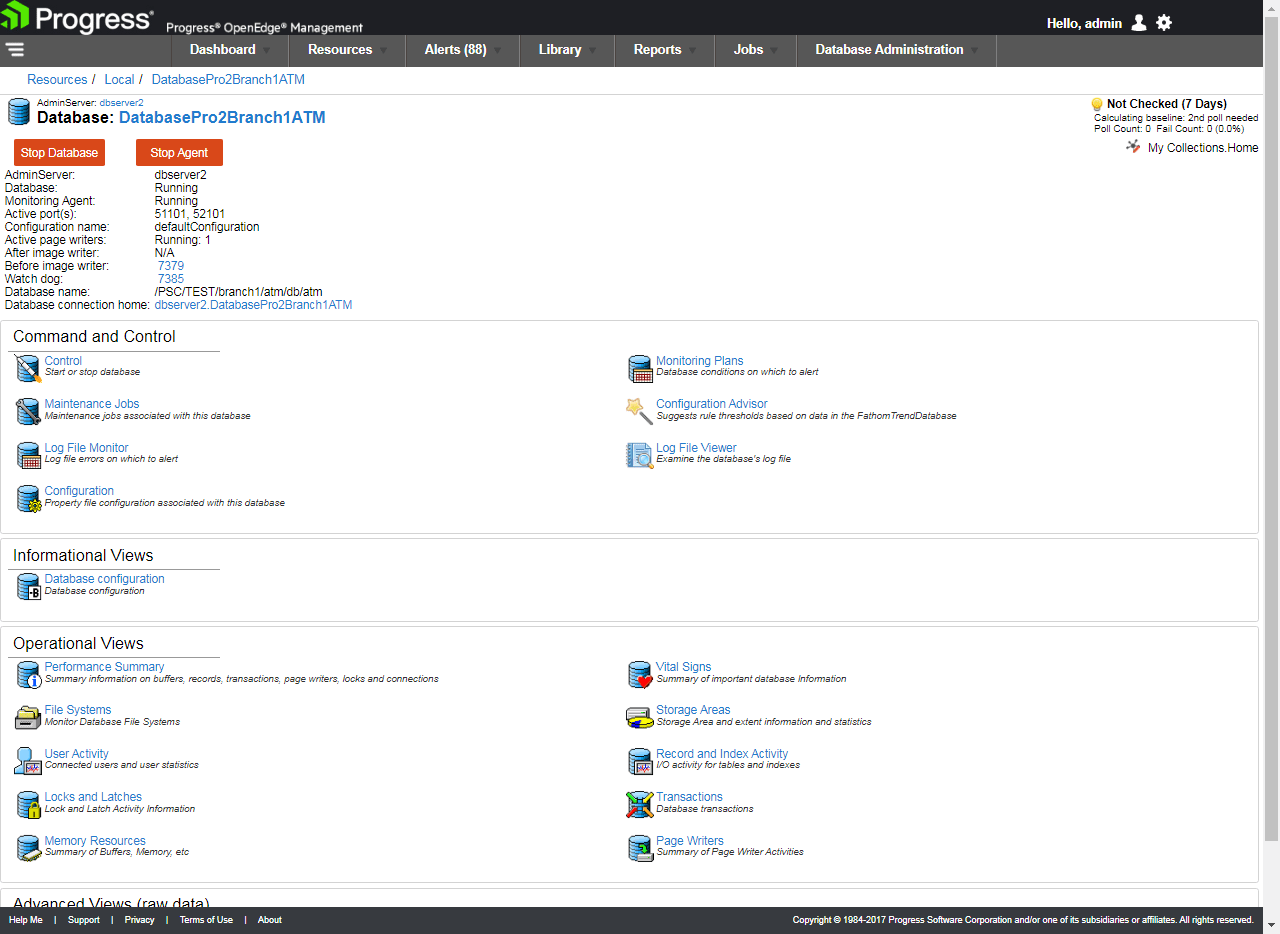The width and height of the screenshot is (1280, 934).
Task: Expand the Dashboard menu arrow
Action: tap(266, 50)
